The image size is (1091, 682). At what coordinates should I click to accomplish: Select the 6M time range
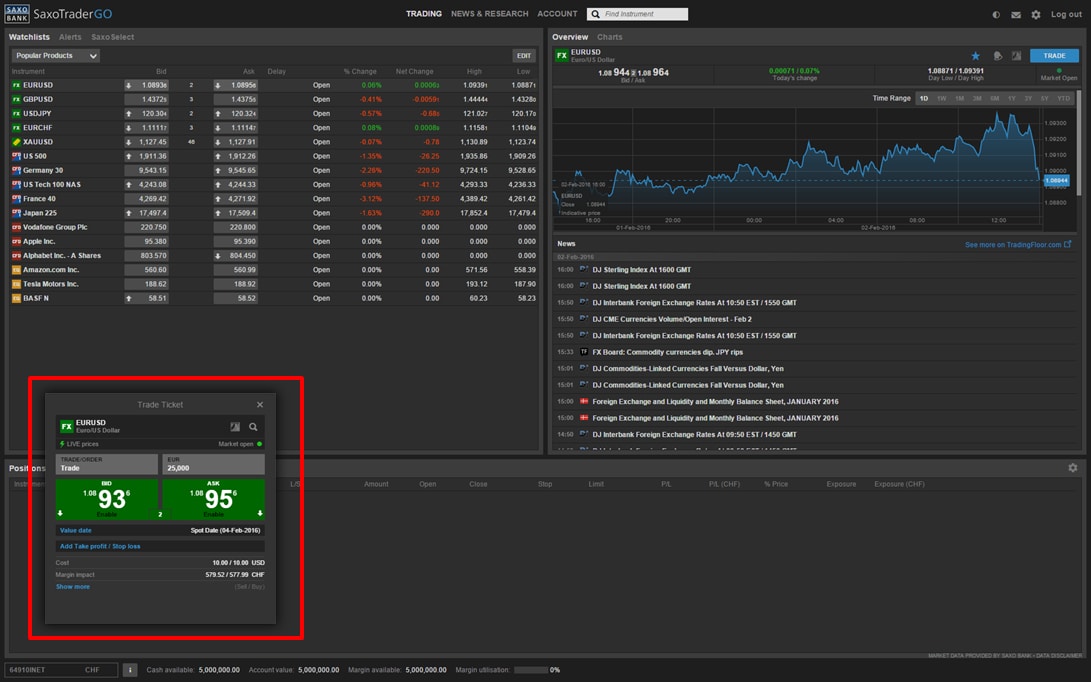[994, 99]
